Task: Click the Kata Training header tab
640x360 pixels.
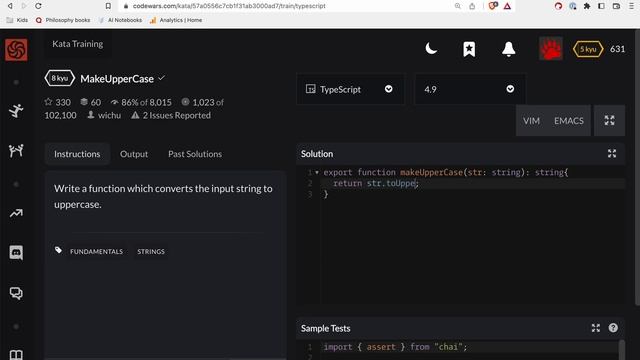Action: pos(78,44)
